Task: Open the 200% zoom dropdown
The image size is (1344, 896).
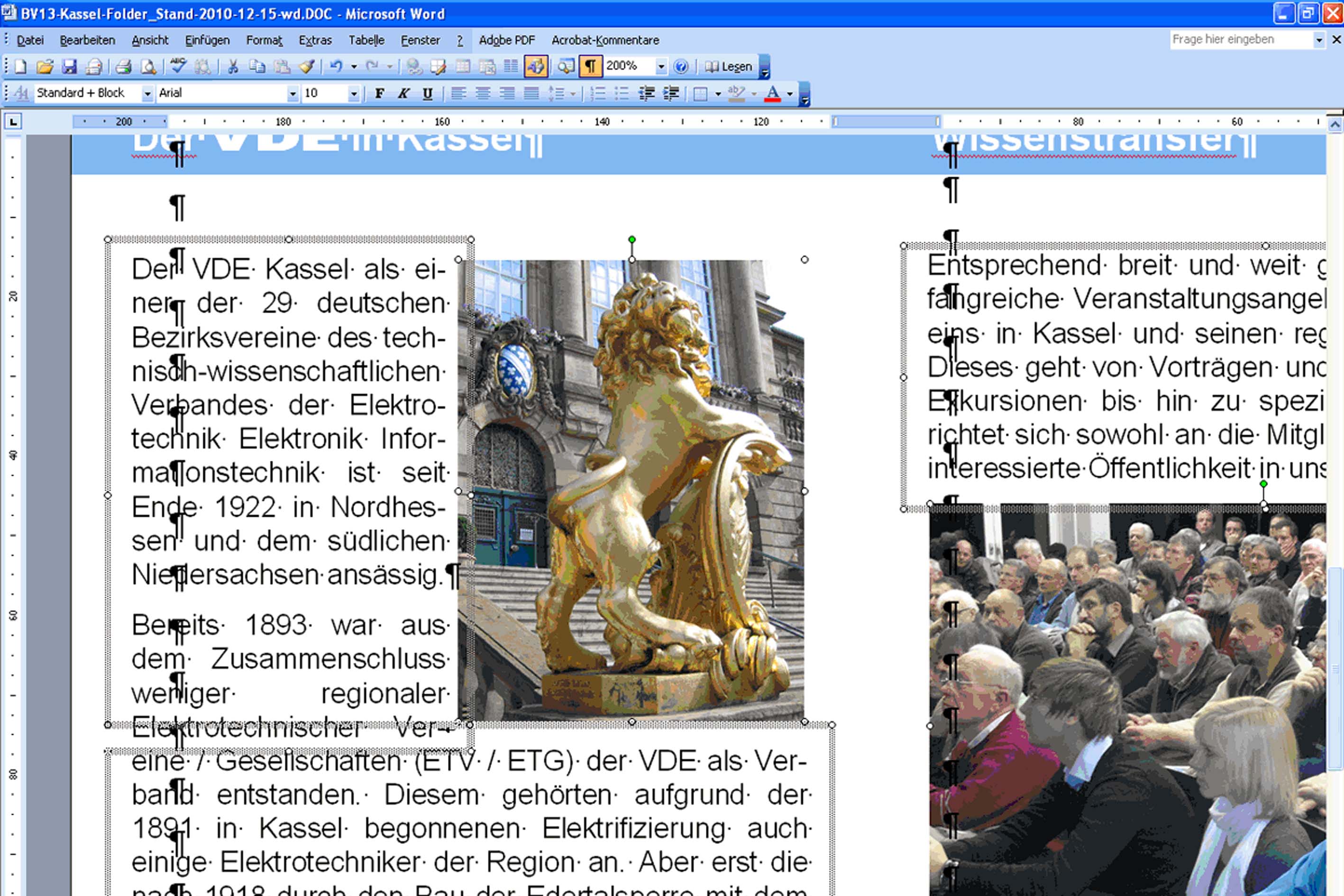Action: point(661,67)
